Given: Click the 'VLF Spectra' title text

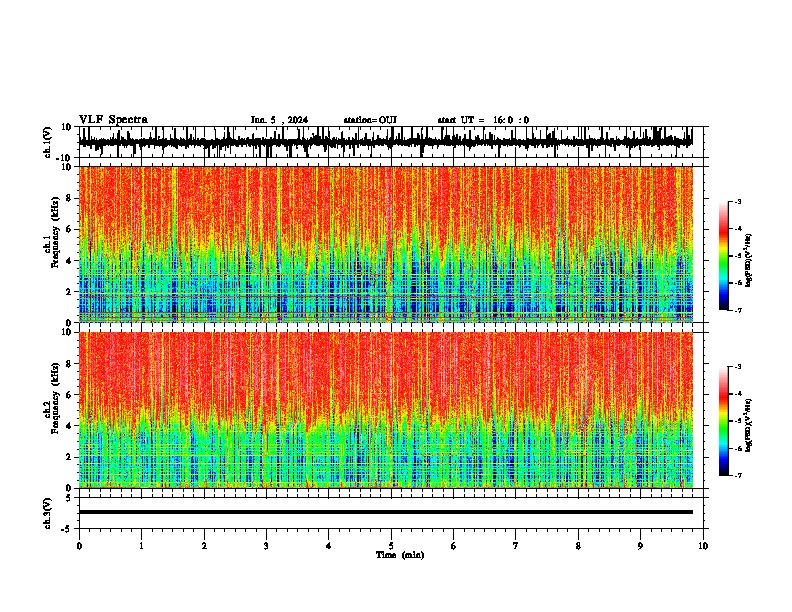Looking at the screenshot, I should point(113,120).
